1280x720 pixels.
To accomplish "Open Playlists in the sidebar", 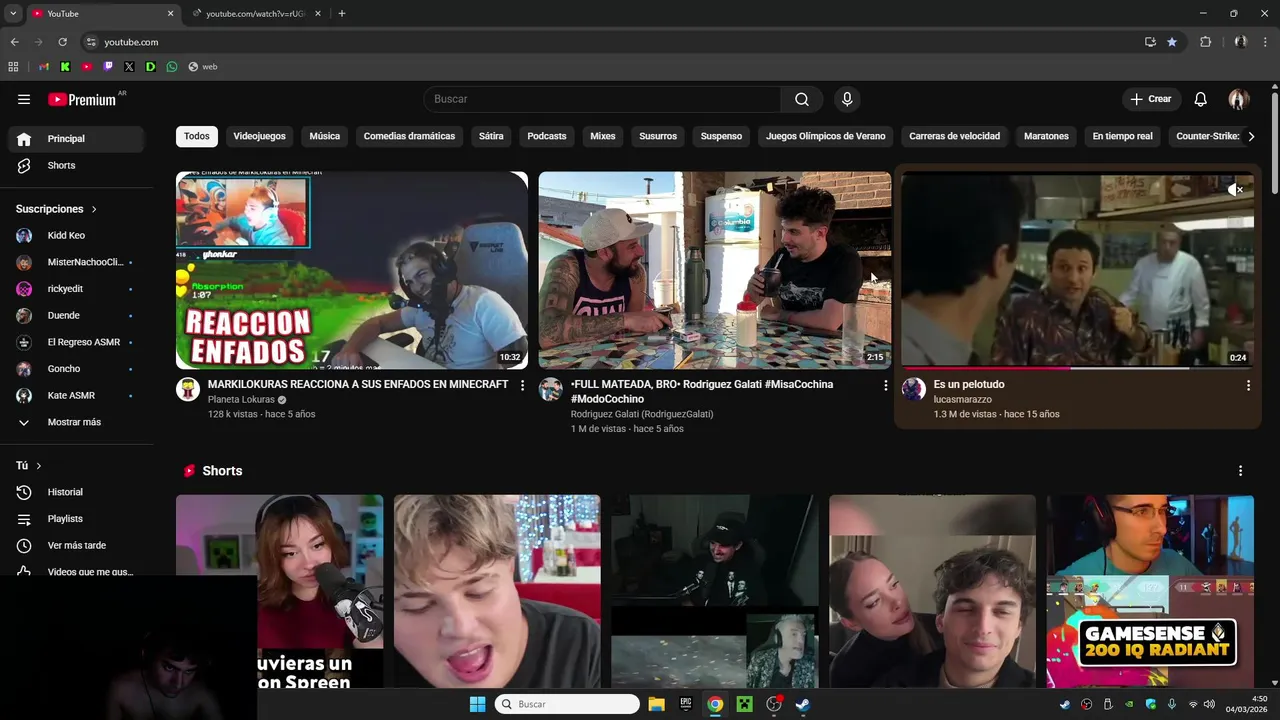I will [76, 519].
